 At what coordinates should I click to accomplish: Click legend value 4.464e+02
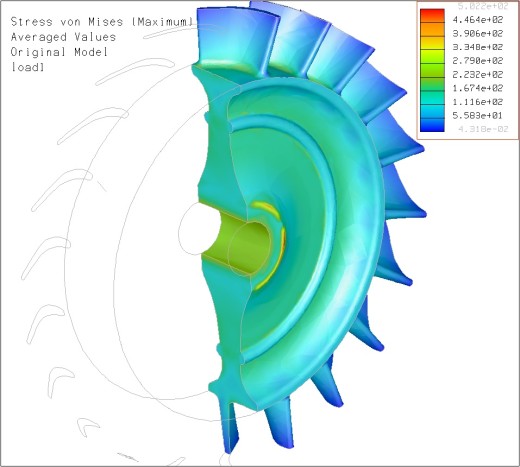tap(477, 20)
